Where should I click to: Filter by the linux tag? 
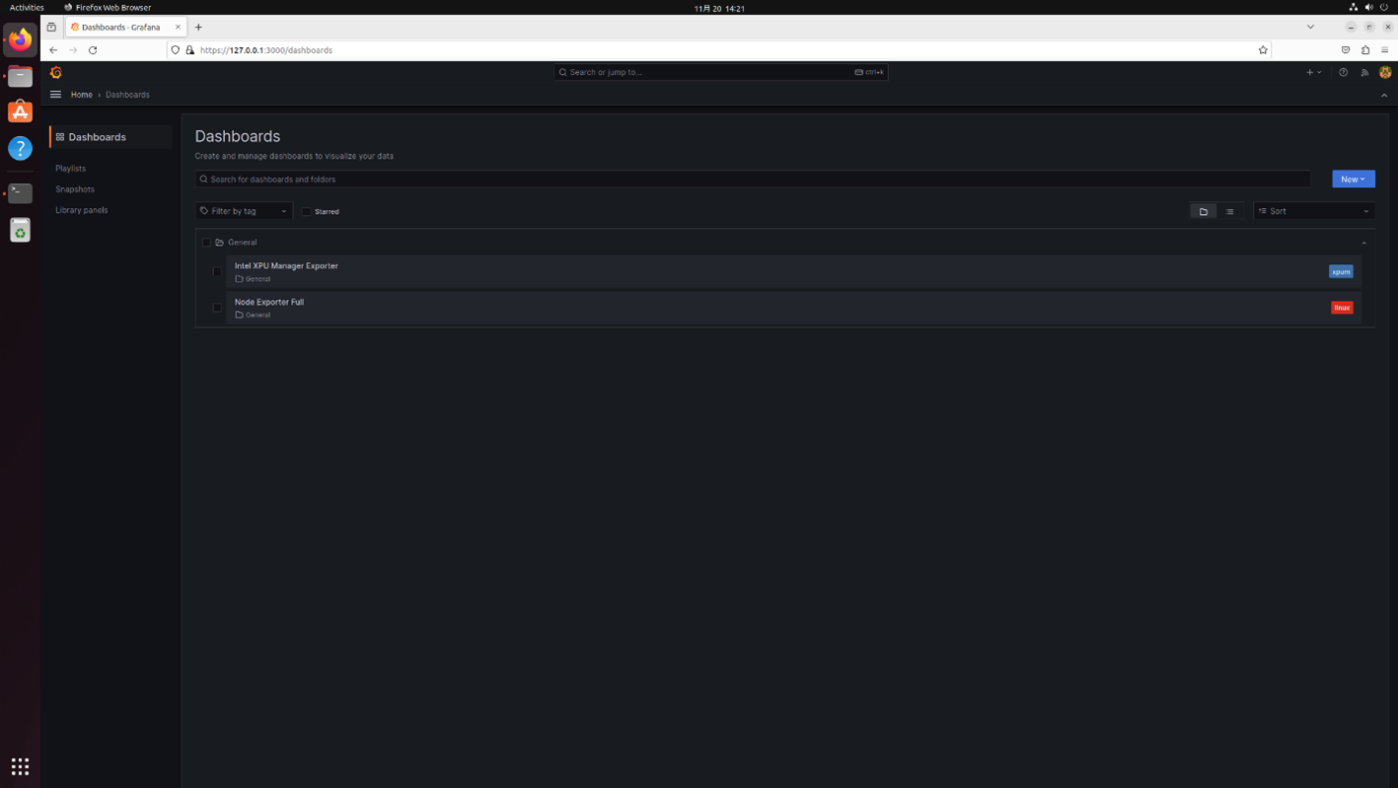(x=1342, y=308)
